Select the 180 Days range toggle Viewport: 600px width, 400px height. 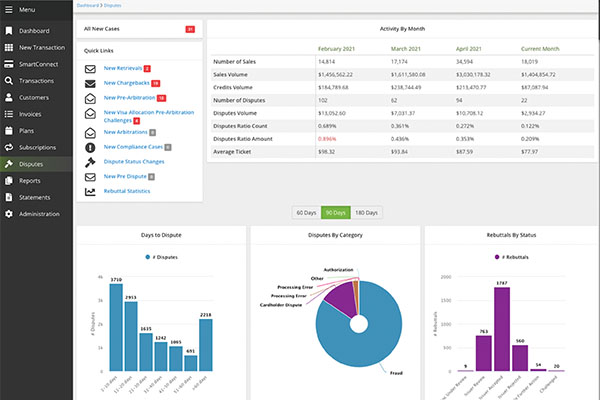[x=366, y=212]
